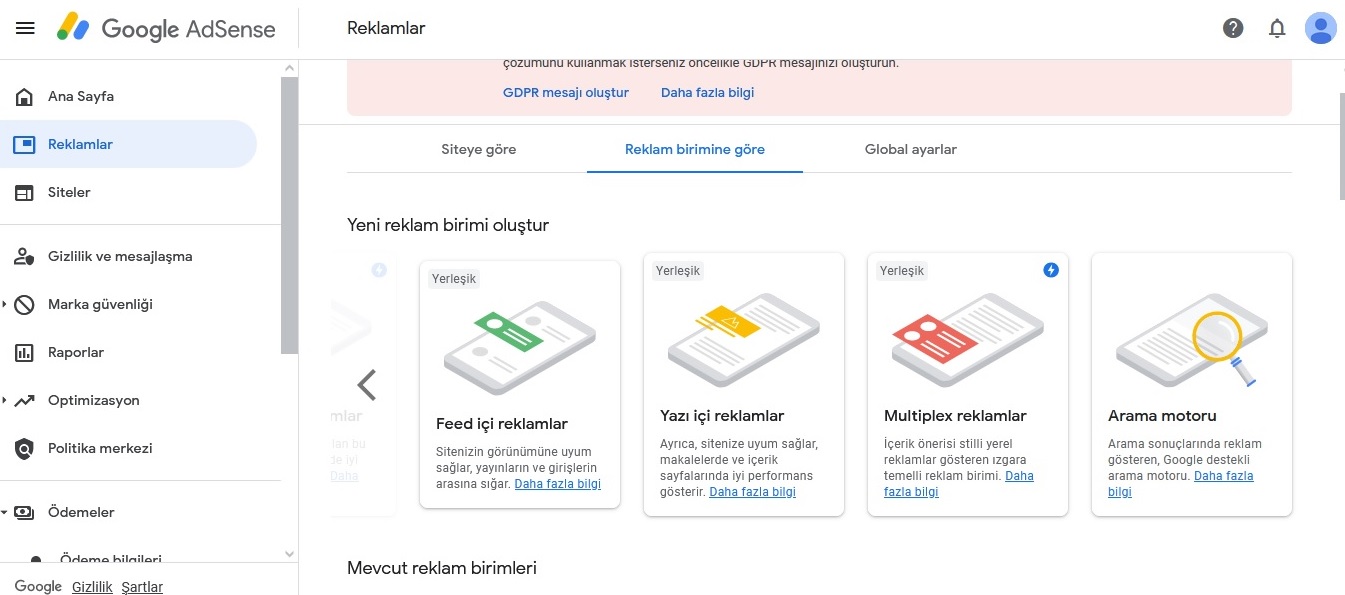
Task: Switch to the Global ayarlar tab
Action: (x=911, y=149)
